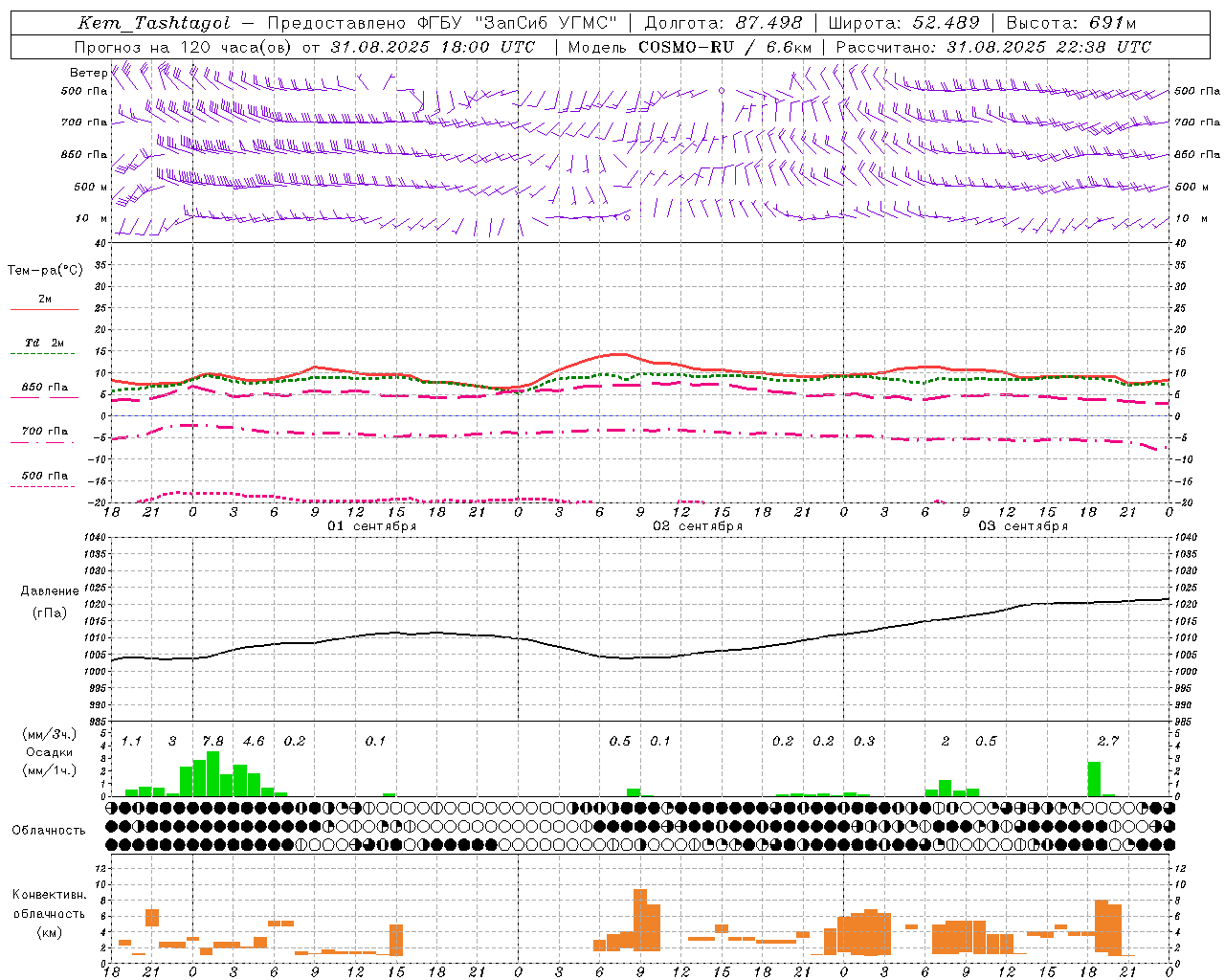This screenshot has height=980, width=1225.
Task: Click the 7.8 precipitation total value
Action: 212,742
